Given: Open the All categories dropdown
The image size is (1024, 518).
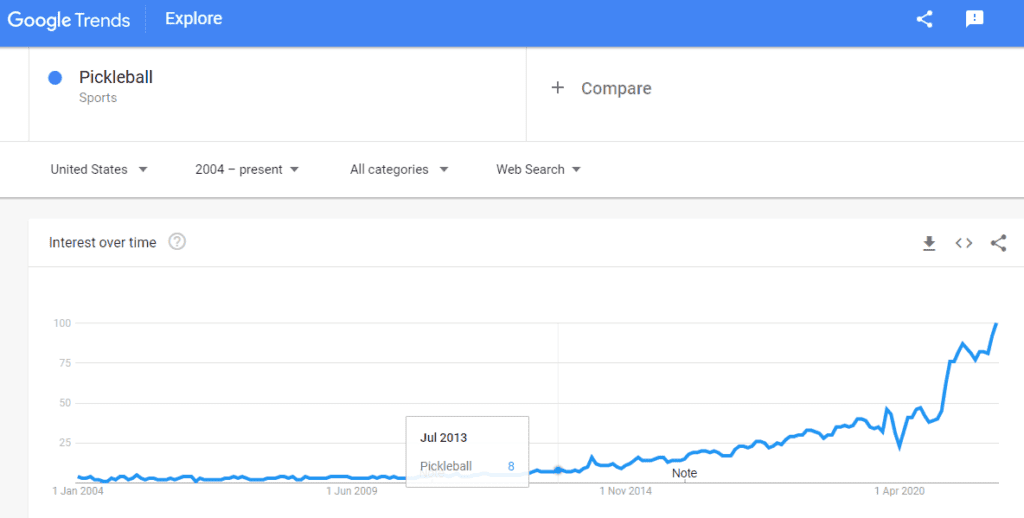Looking at the screenshot, I should point(399,170).
